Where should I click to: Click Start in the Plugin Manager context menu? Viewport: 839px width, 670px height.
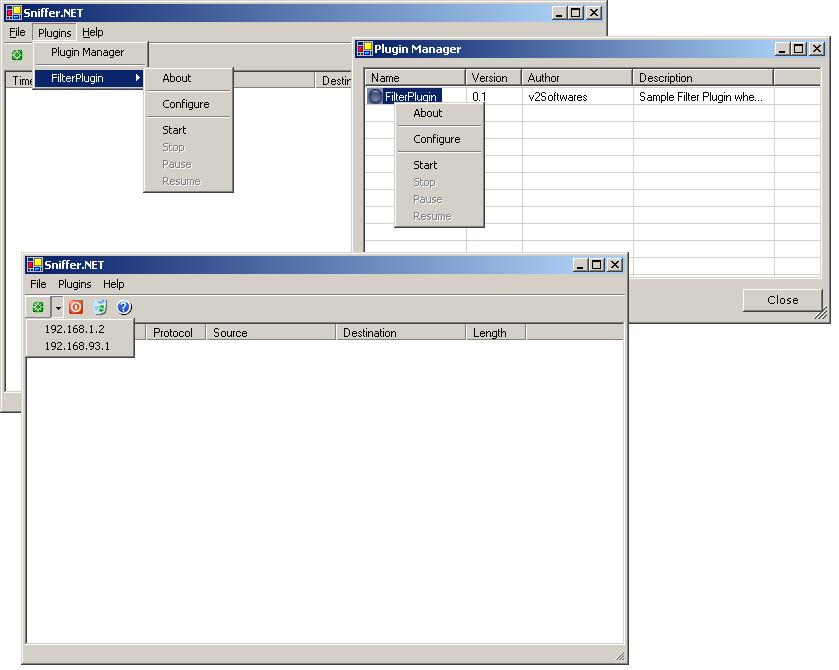(425, 165)
